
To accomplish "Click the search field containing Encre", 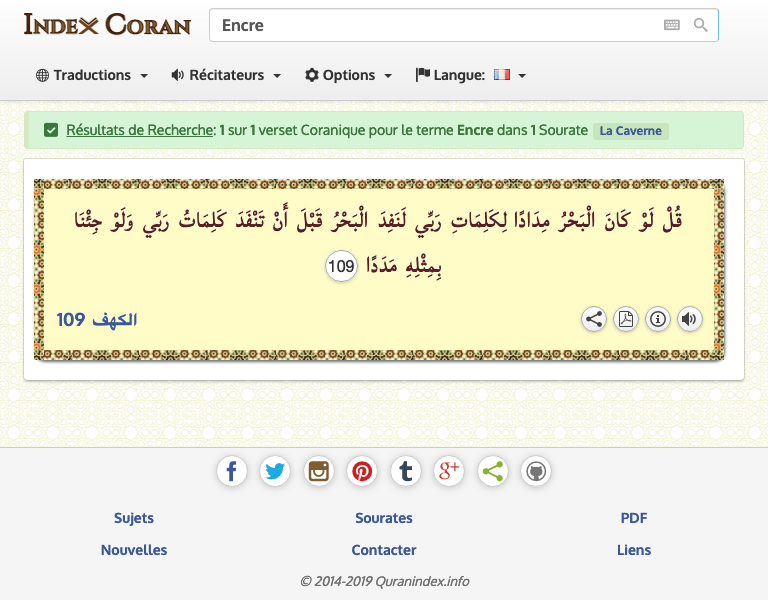I will [435, 25].
